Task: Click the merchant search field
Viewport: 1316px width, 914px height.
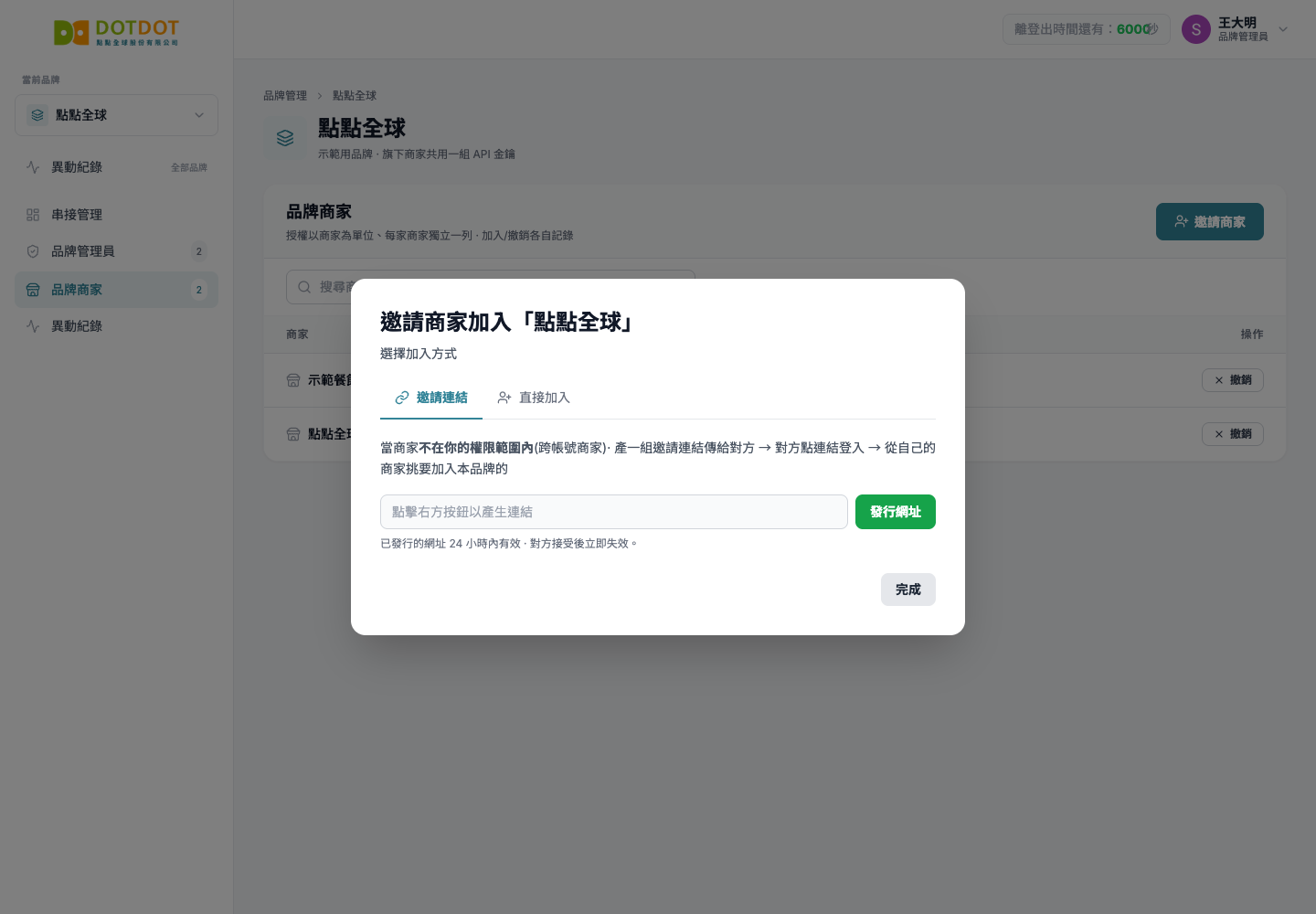Action: [x=491, y=287]
